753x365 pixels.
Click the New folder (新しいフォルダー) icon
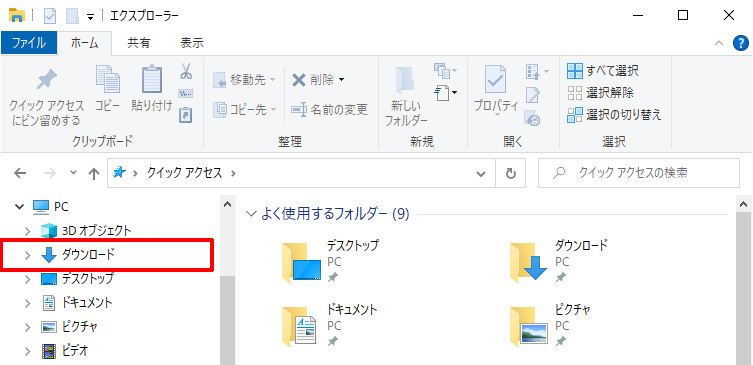405,80
